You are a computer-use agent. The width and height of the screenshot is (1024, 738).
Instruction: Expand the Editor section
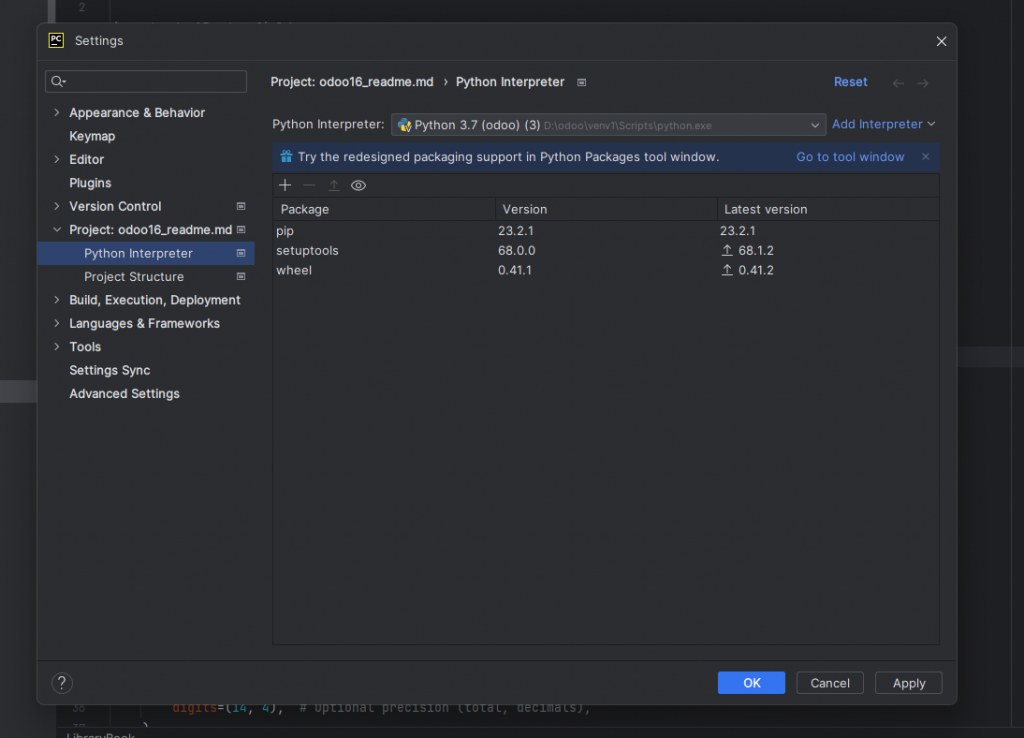[57, 159]
